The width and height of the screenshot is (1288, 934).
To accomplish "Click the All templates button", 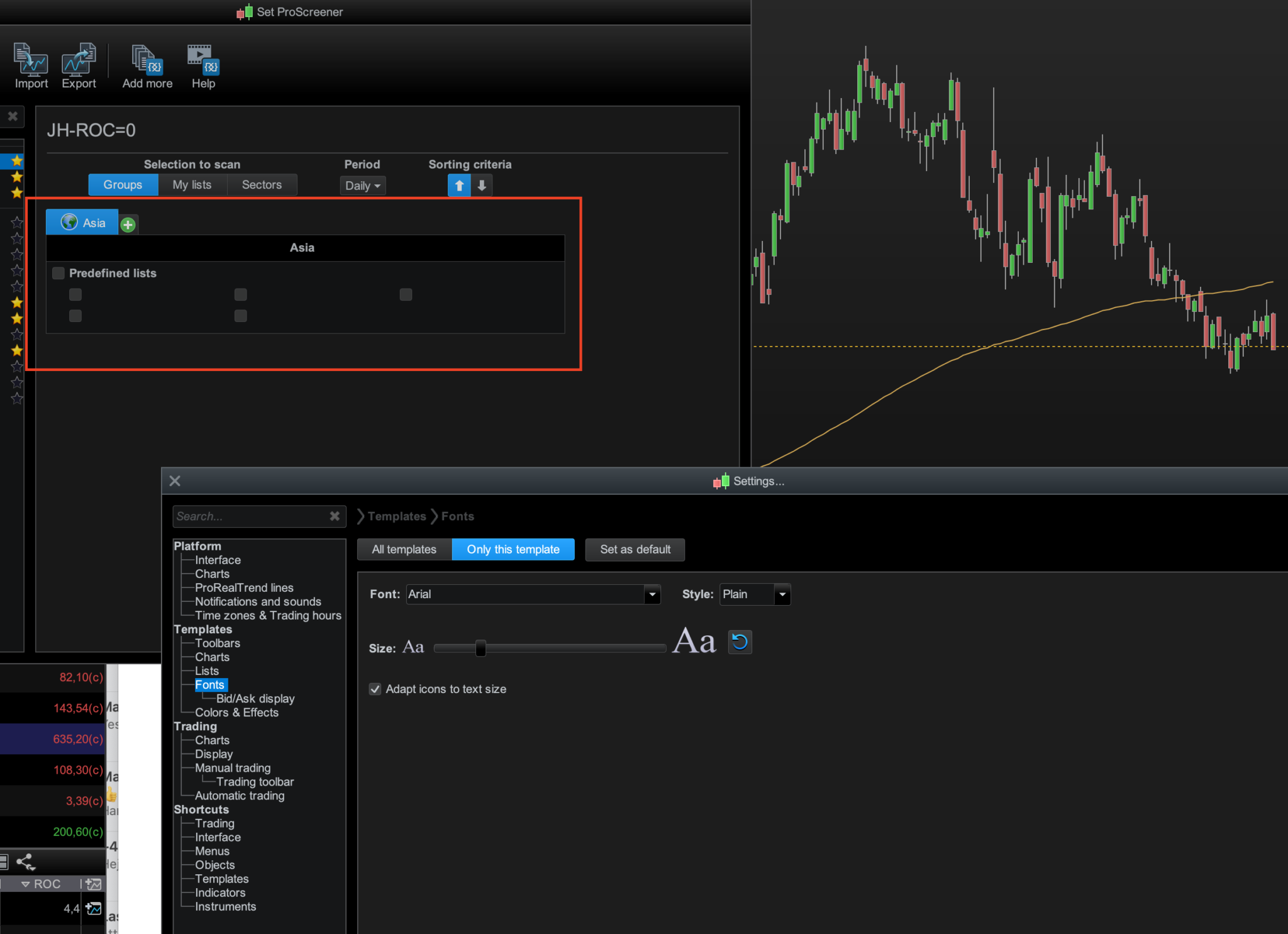I will point(404,550).
